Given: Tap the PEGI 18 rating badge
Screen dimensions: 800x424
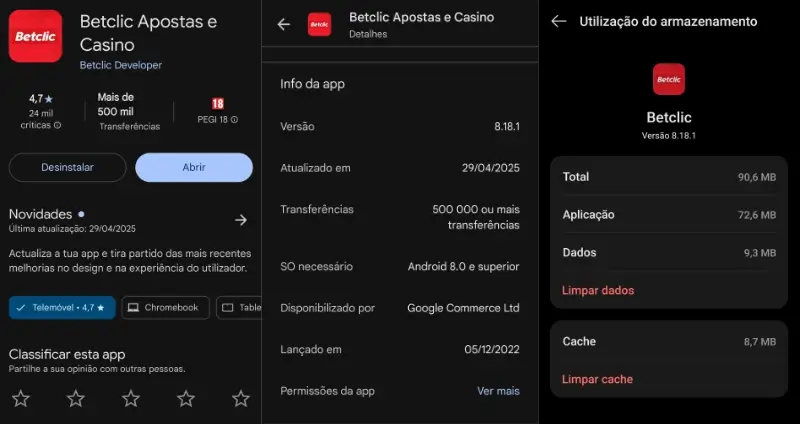Looking at the screenshot, I should (x=218, y=104).
